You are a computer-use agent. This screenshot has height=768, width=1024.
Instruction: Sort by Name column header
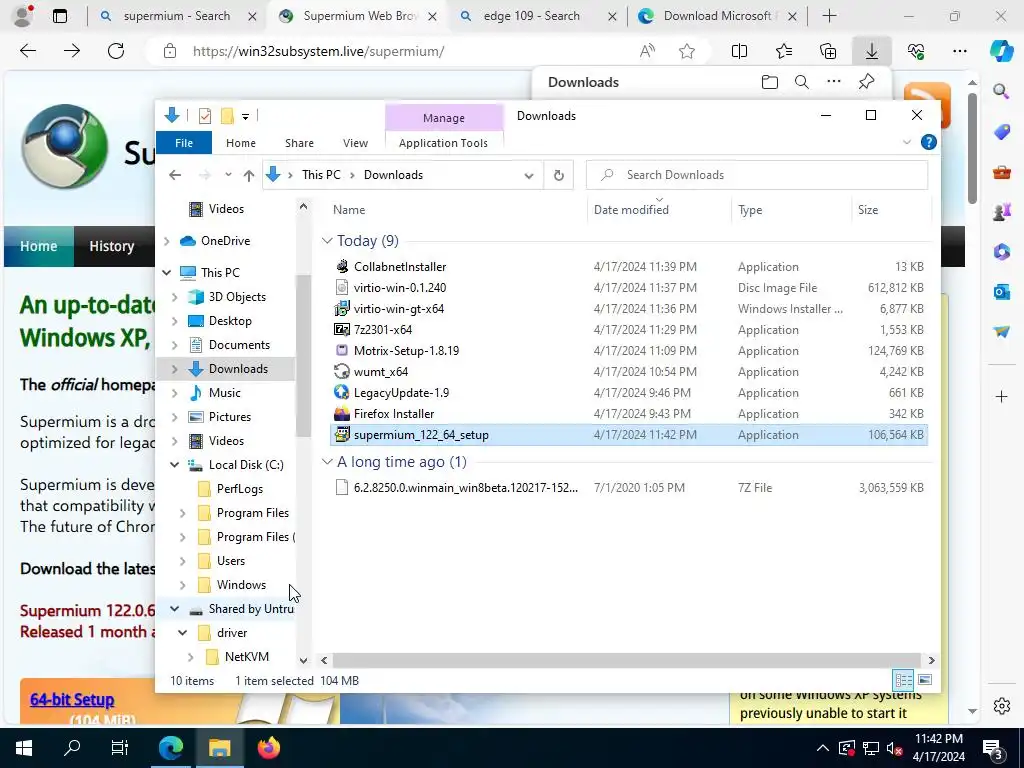pyautogui.click(x=349, y=210)
